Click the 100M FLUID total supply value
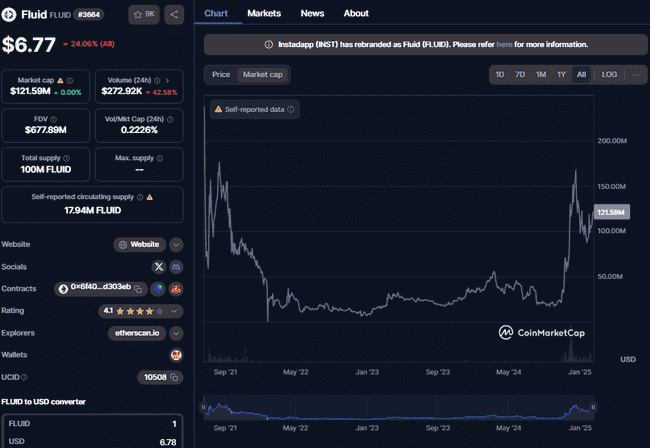Screen dimensions: 650x448 pos(46,170)
